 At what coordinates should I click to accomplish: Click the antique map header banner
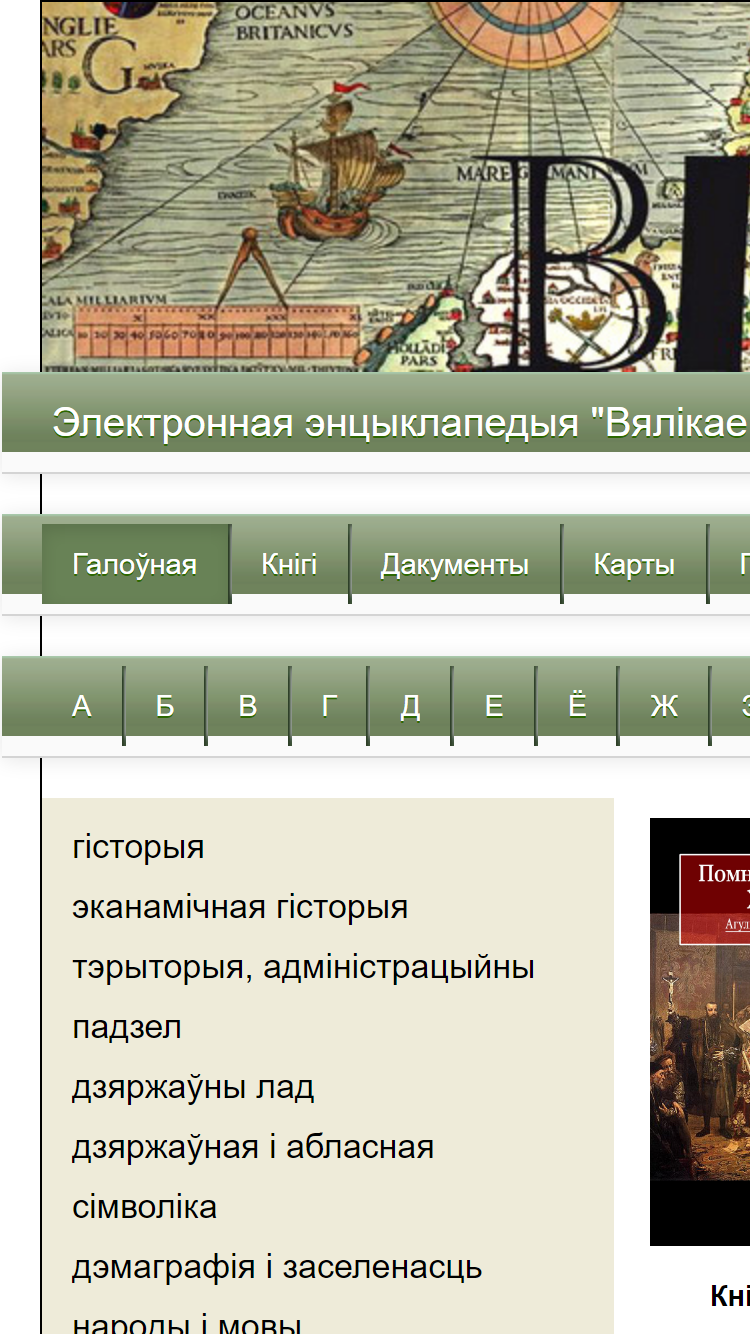coord(396,186)
